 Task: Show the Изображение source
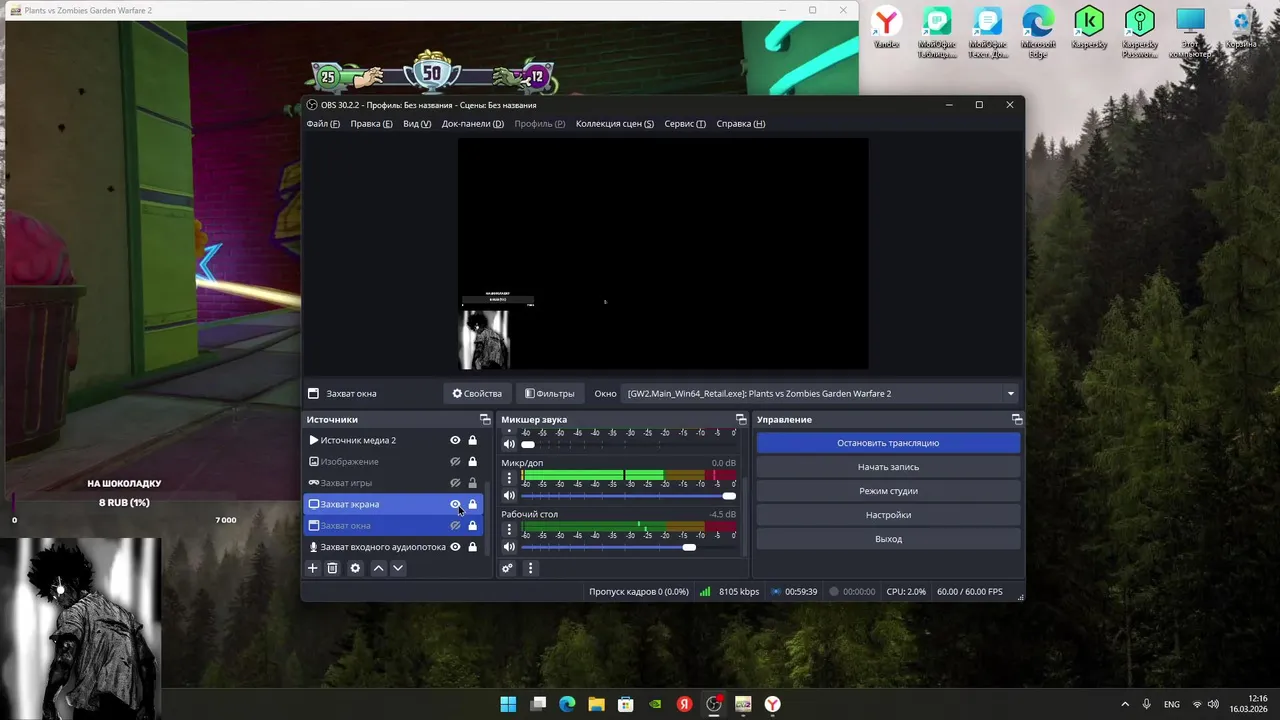tap(455, 462)
